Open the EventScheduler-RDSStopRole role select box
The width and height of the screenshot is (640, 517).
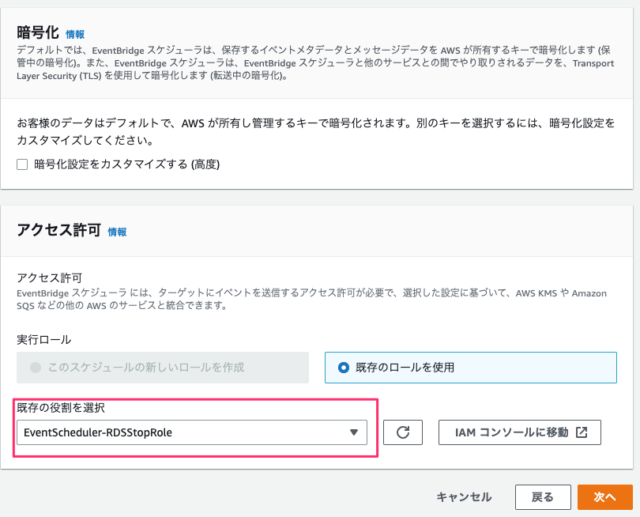tap(192, 432)
